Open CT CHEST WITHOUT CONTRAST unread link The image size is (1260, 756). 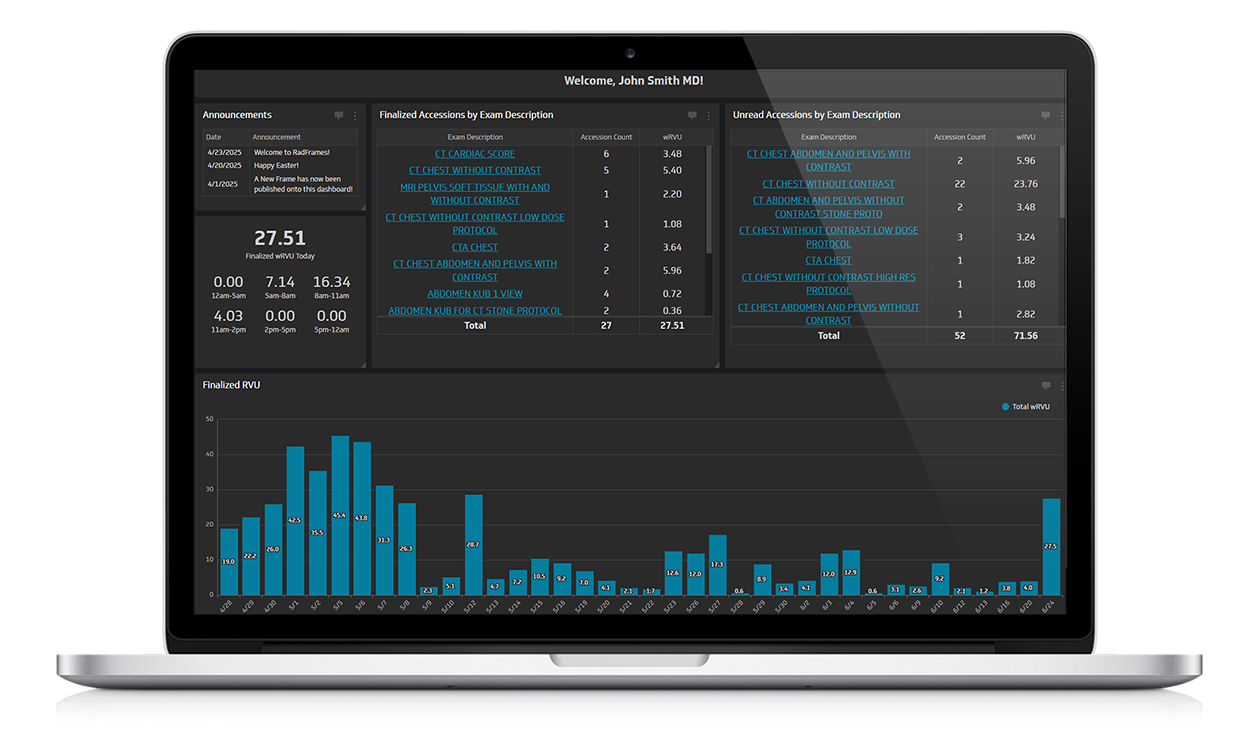pyautogui.click(x=828, y=184)
